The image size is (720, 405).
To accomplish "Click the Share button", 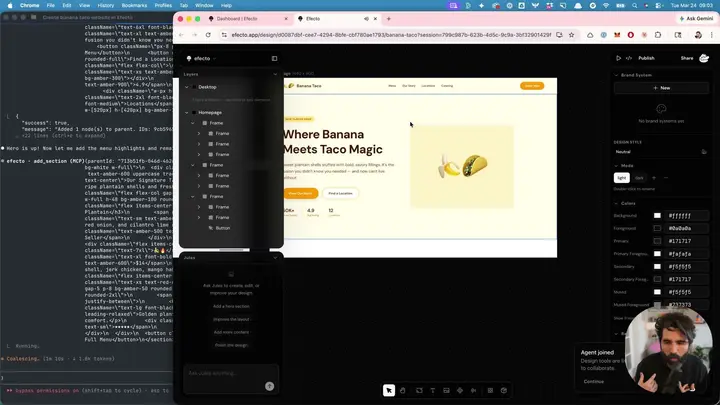I will pos(687,58).
